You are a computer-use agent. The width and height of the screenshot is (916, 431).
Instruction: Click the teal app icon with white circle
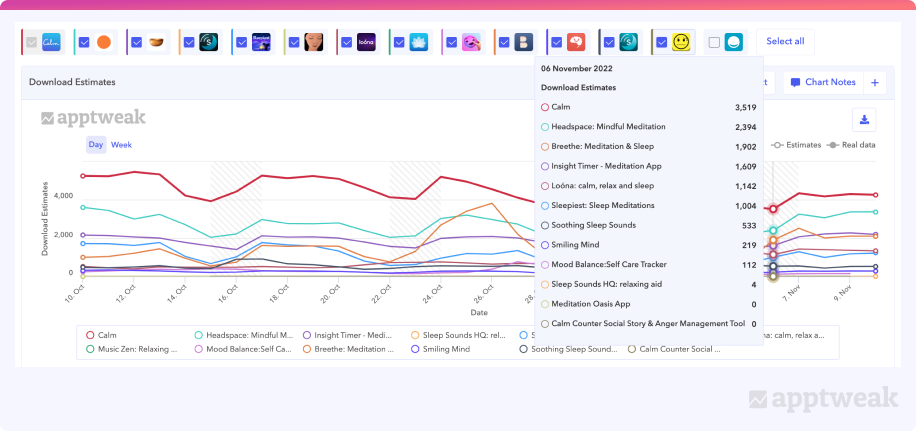click(x=734, y=42)
